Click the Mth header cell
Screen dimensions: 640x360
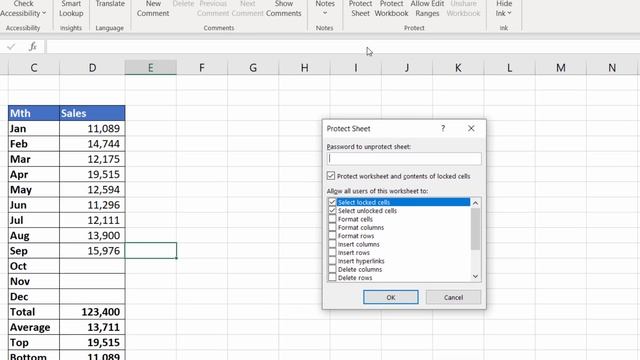34,113
